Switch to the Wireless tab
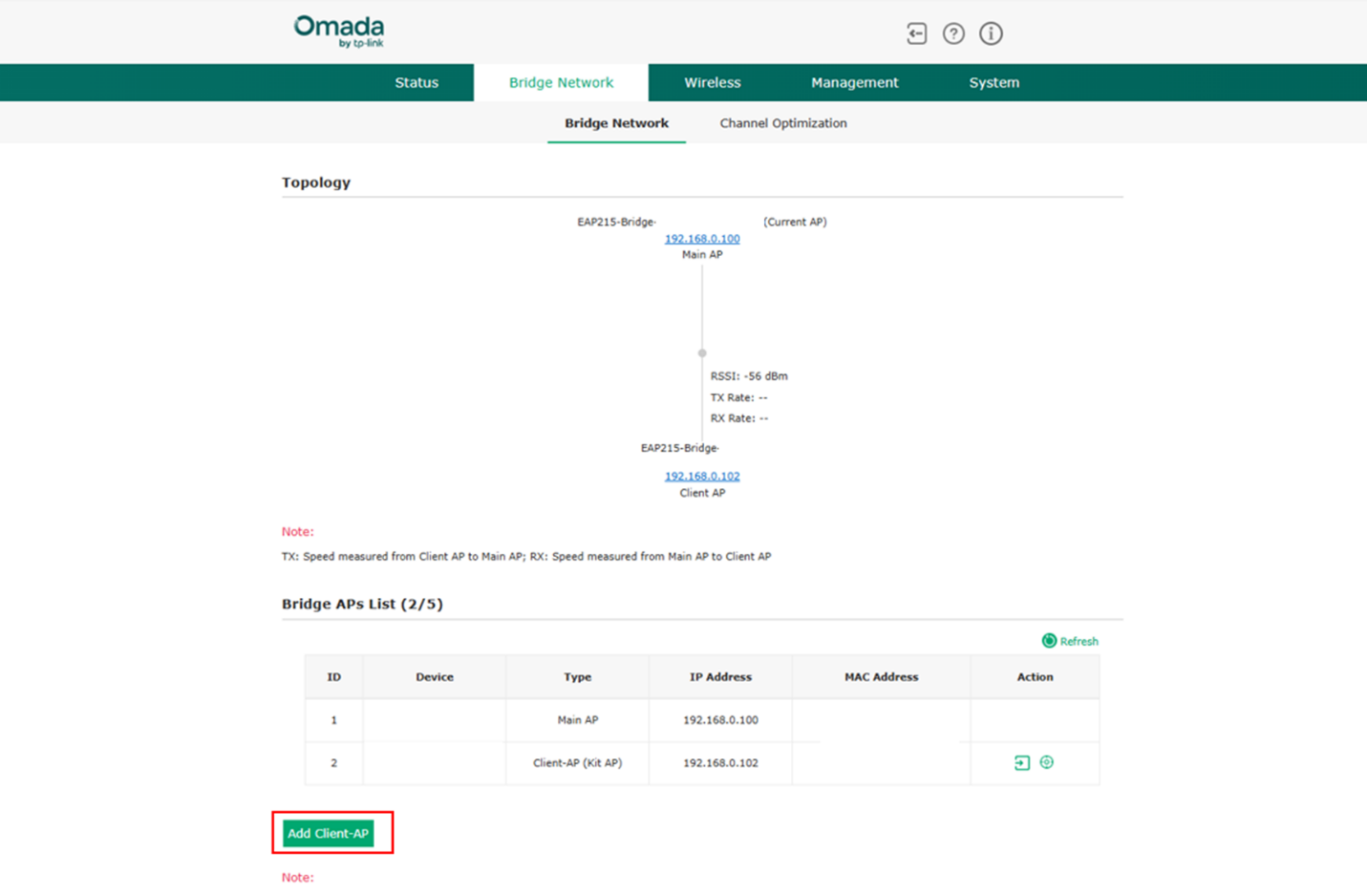This screenshot has width=1367, height=896. (712, 83)
